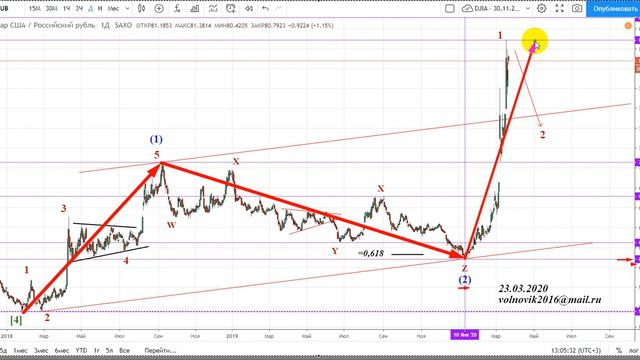Redo the chart action
640x360 pixels.
(x=278, y=8)
